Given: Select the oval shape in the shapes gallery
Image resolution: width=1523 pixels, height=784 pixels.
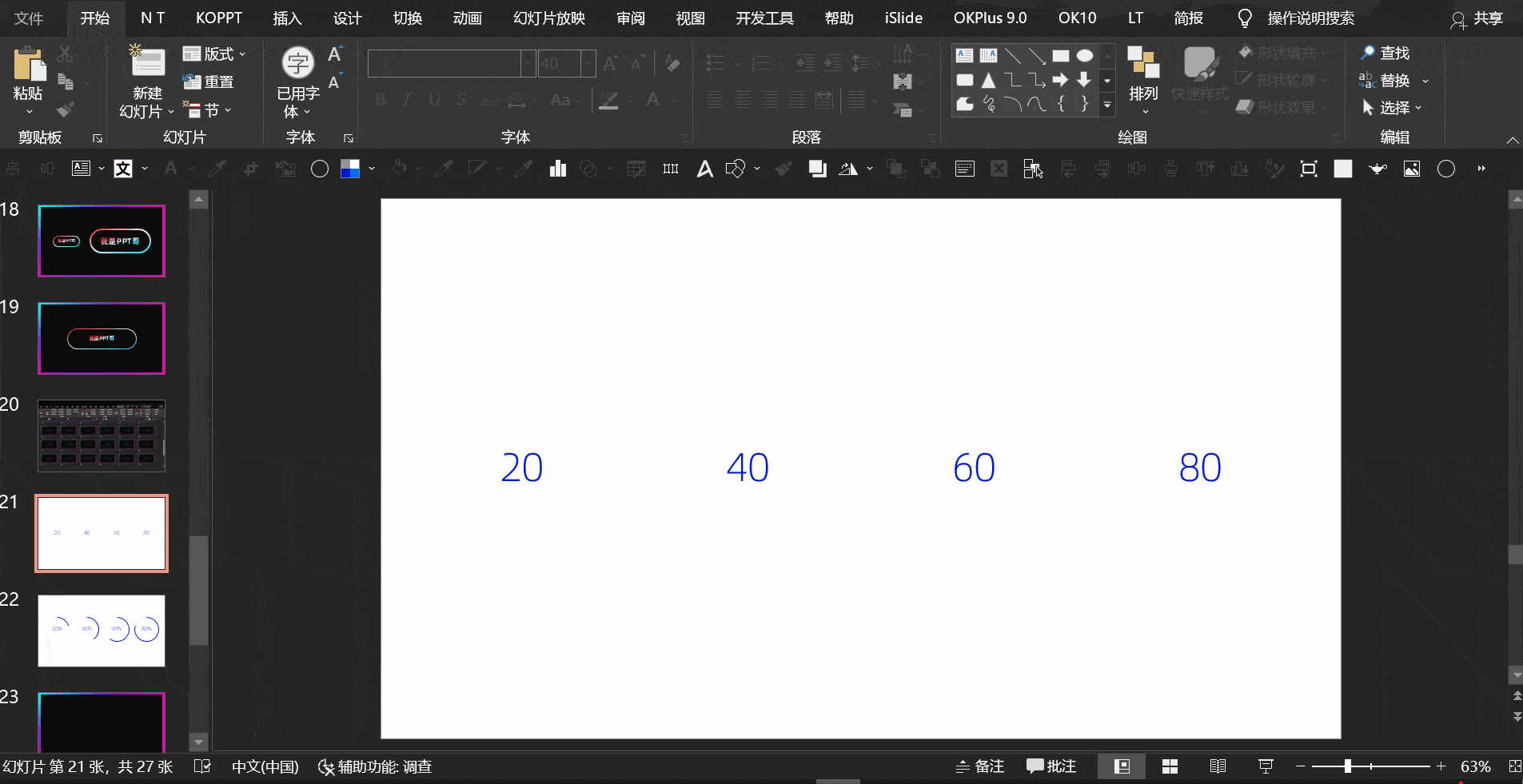Looking at the screenshot, I should pos(1084,56).
